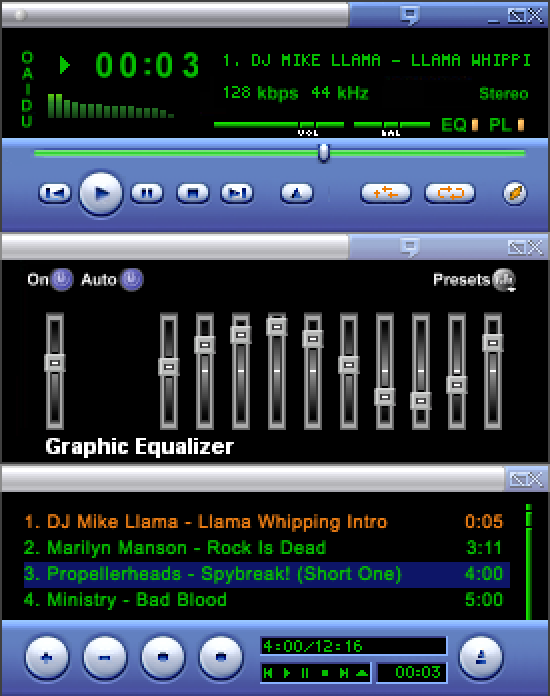Click the U visualization letter in clutterbar
This screenshot has width=550, height=696.
27,121
